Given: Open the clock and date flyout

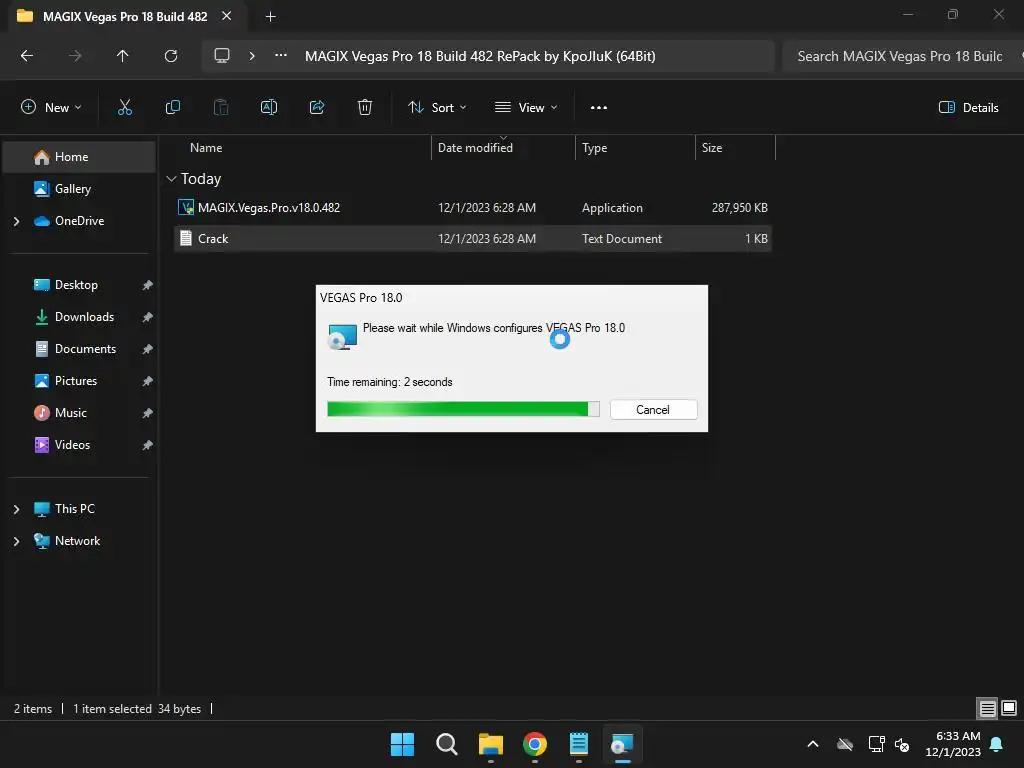Looking at the screenshot, I should coord(953,744).
